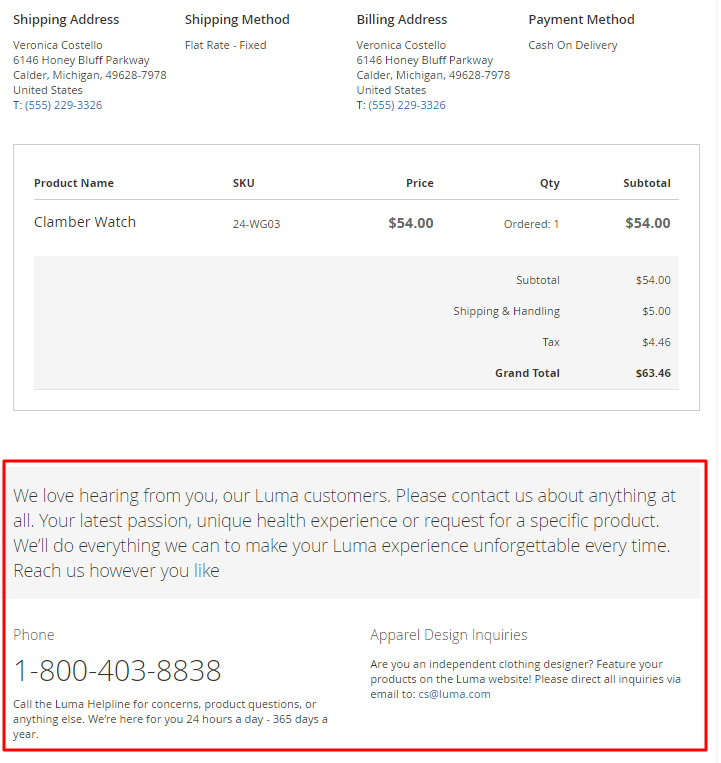The width and height of the screenshot is (721, 763).
Task: Click the Tax amount $4.46
Action: [657, 342]
